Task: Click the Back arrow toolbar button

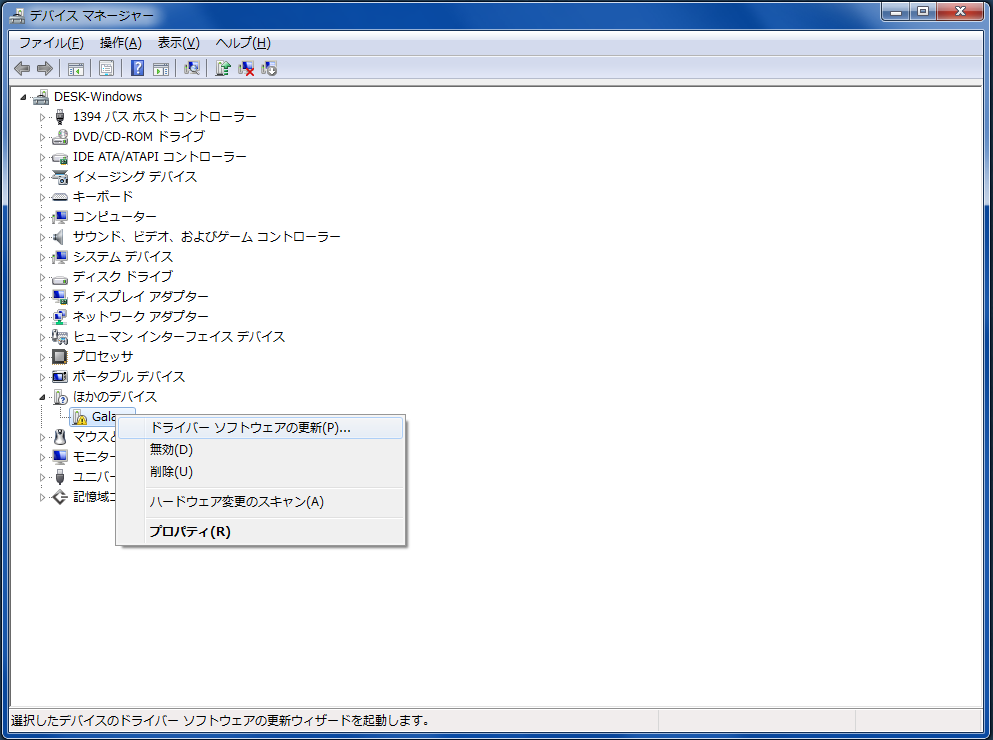Action: [x=22, y=68]
